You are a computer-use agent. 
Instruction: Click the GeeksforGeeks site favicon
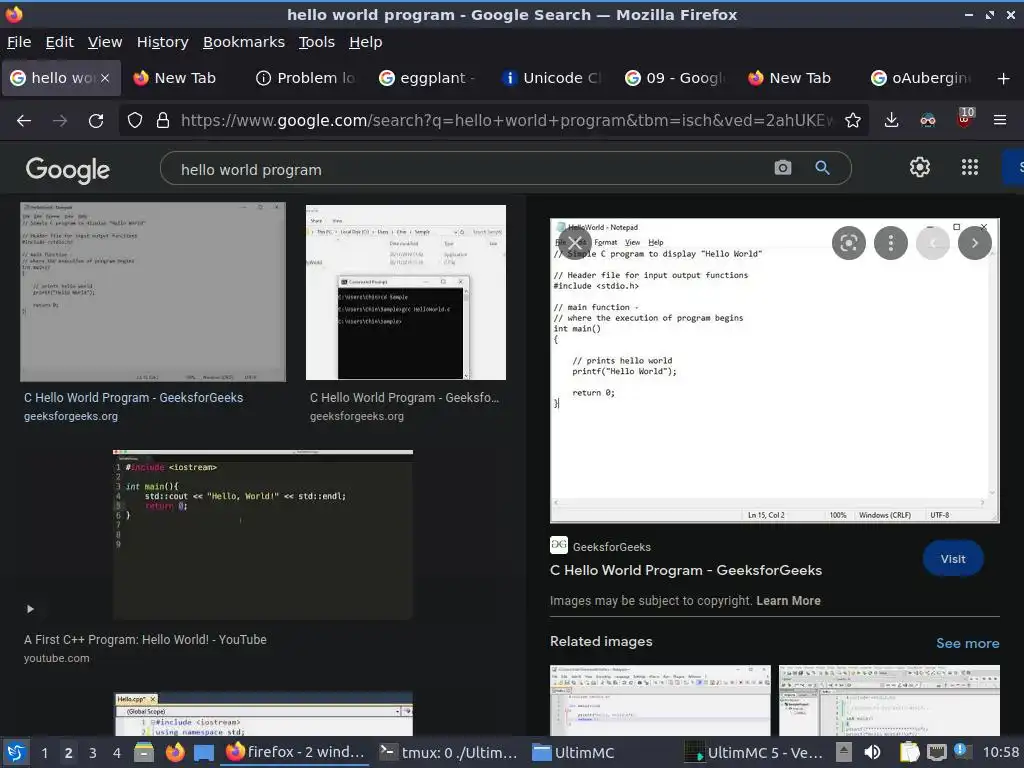tap(559, 545)
